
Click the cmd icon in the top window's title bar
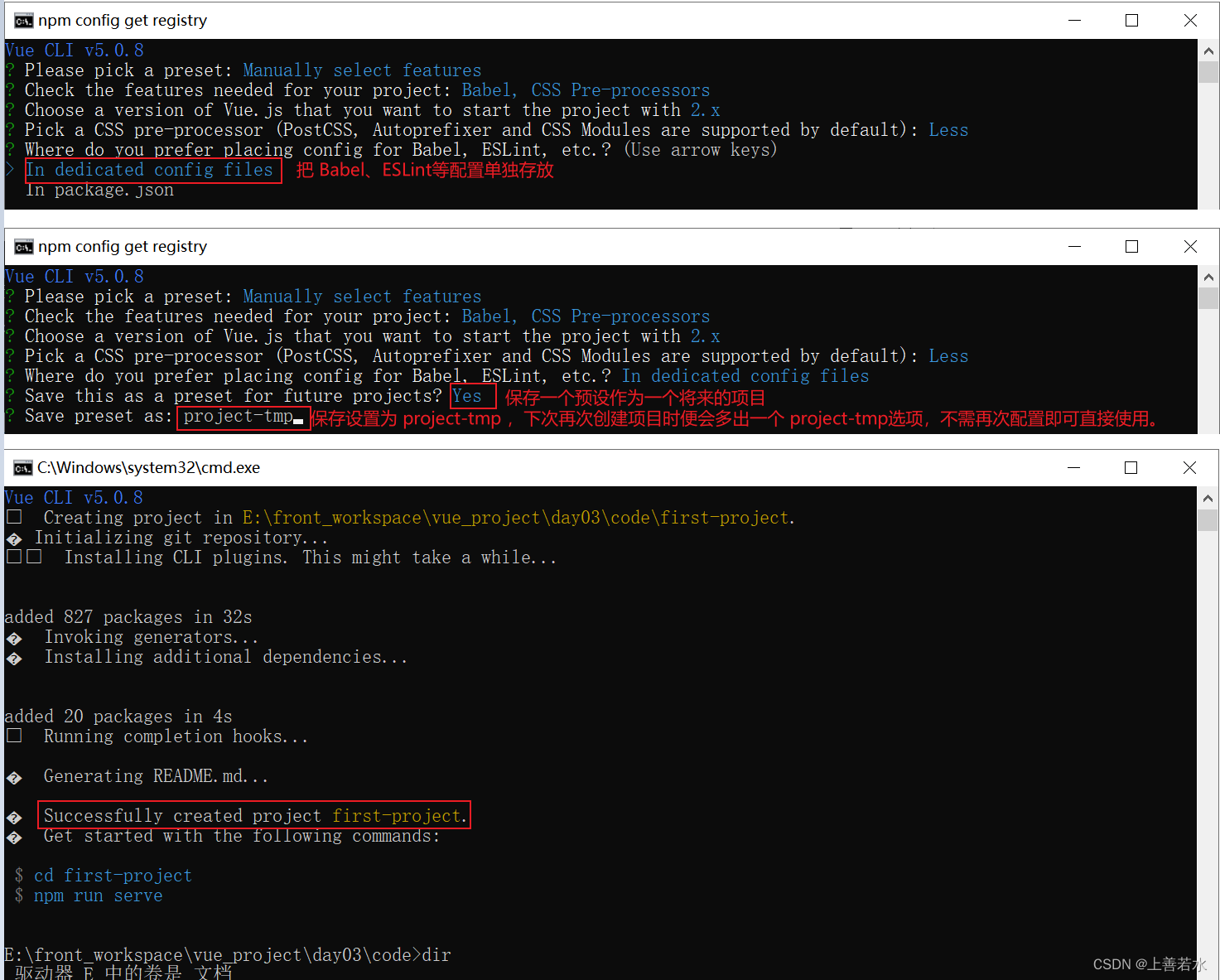23,21
